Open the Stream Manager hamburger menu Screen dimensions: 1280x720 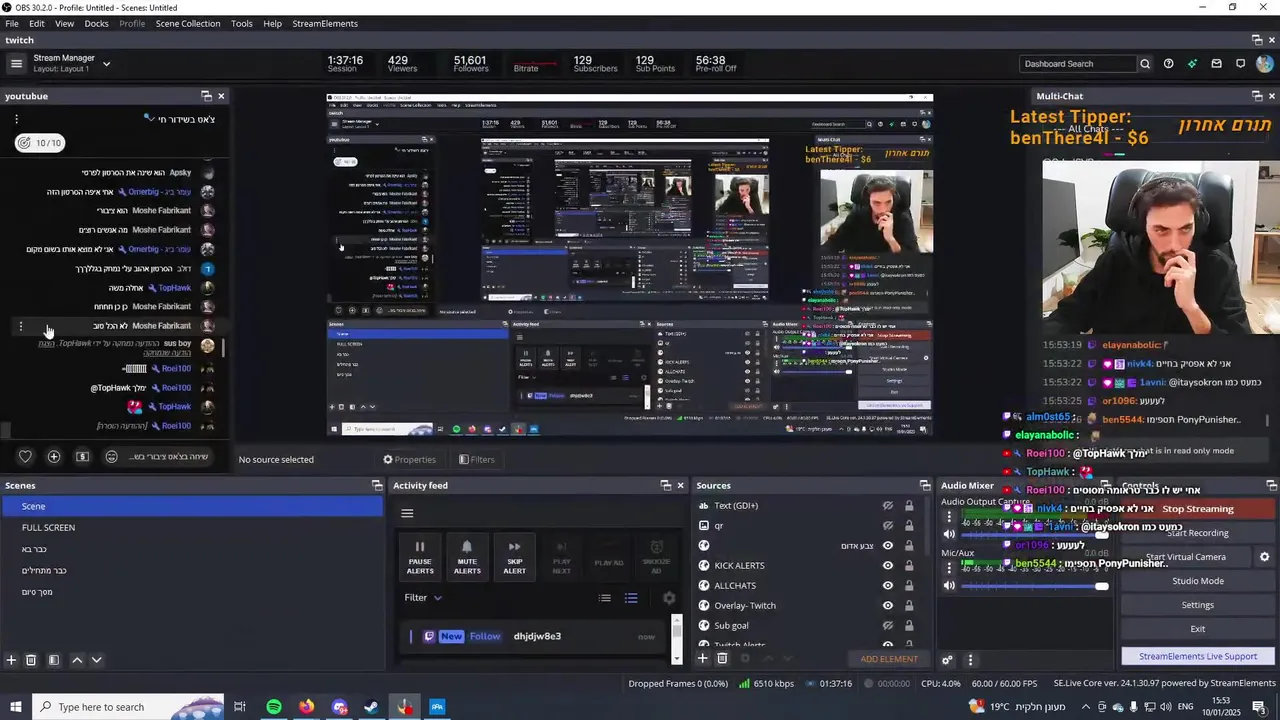pyautogui.click(x=16, y=64)
